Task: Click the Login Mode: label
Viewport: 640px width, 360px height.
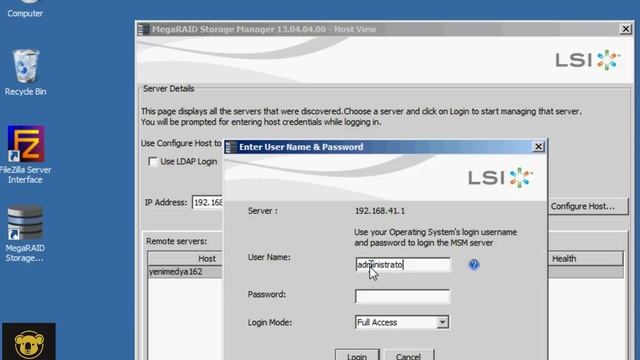Action: 269,322
